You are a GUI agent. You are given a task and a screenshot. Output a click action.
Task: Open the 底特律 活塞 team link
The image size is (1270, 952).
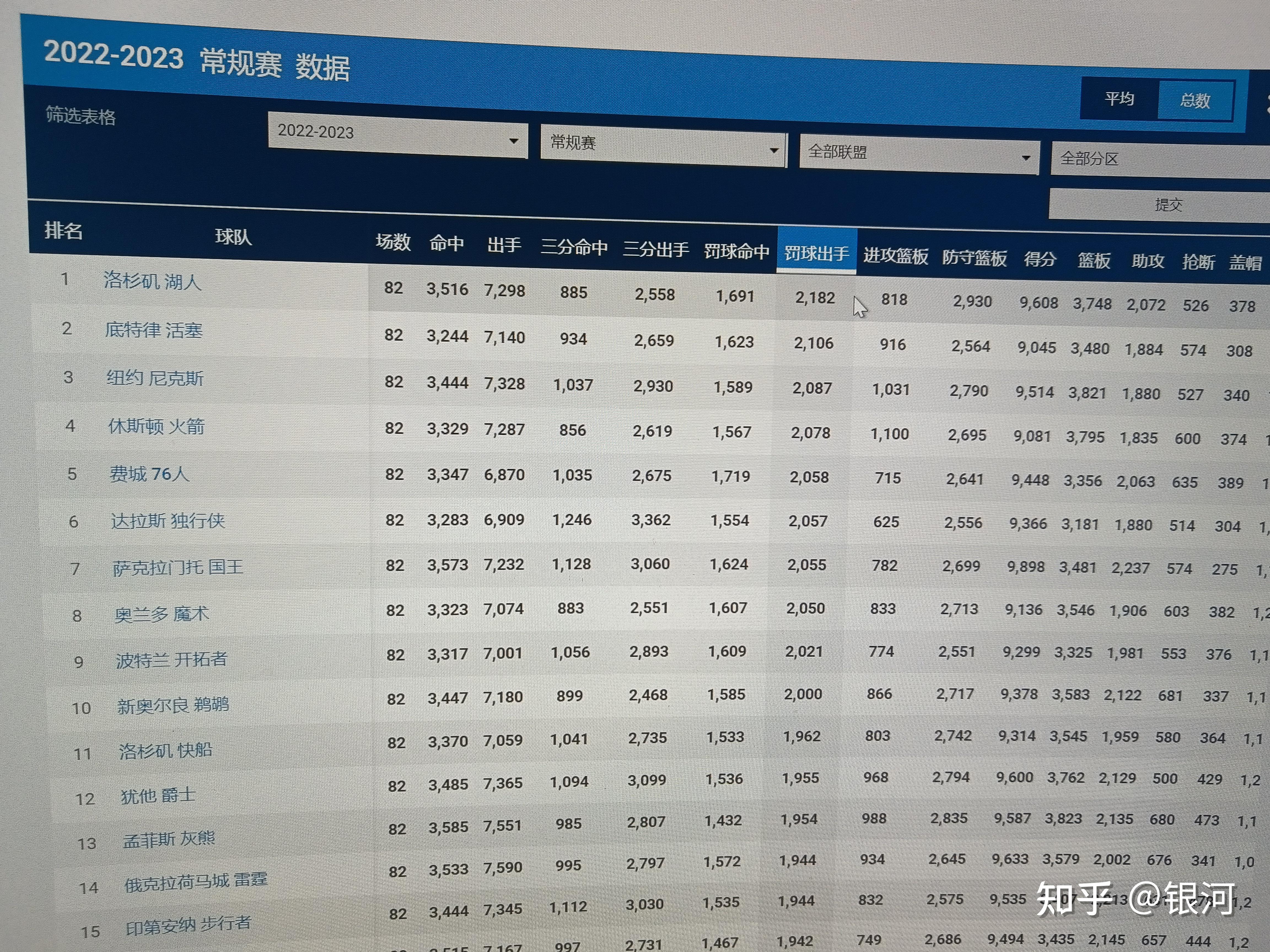point(154,330)
